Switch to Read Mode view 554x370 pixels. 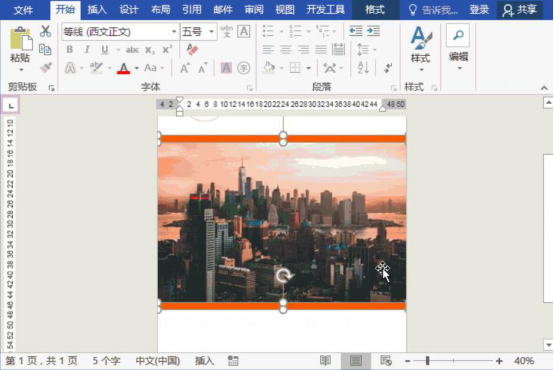point(325,361)
